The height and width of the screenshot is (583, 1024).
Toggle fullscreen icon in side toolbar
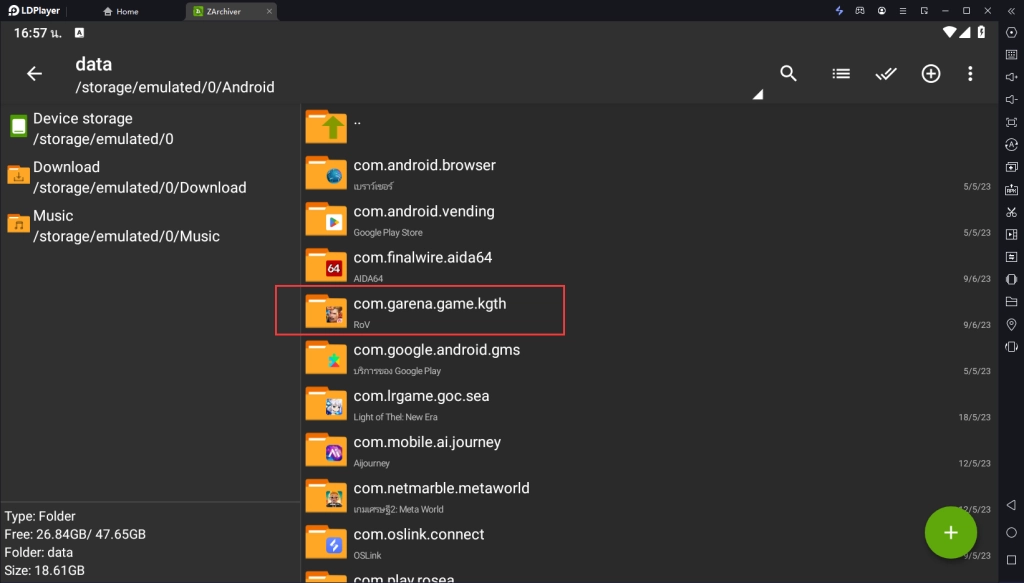(x=1011, y=122)
